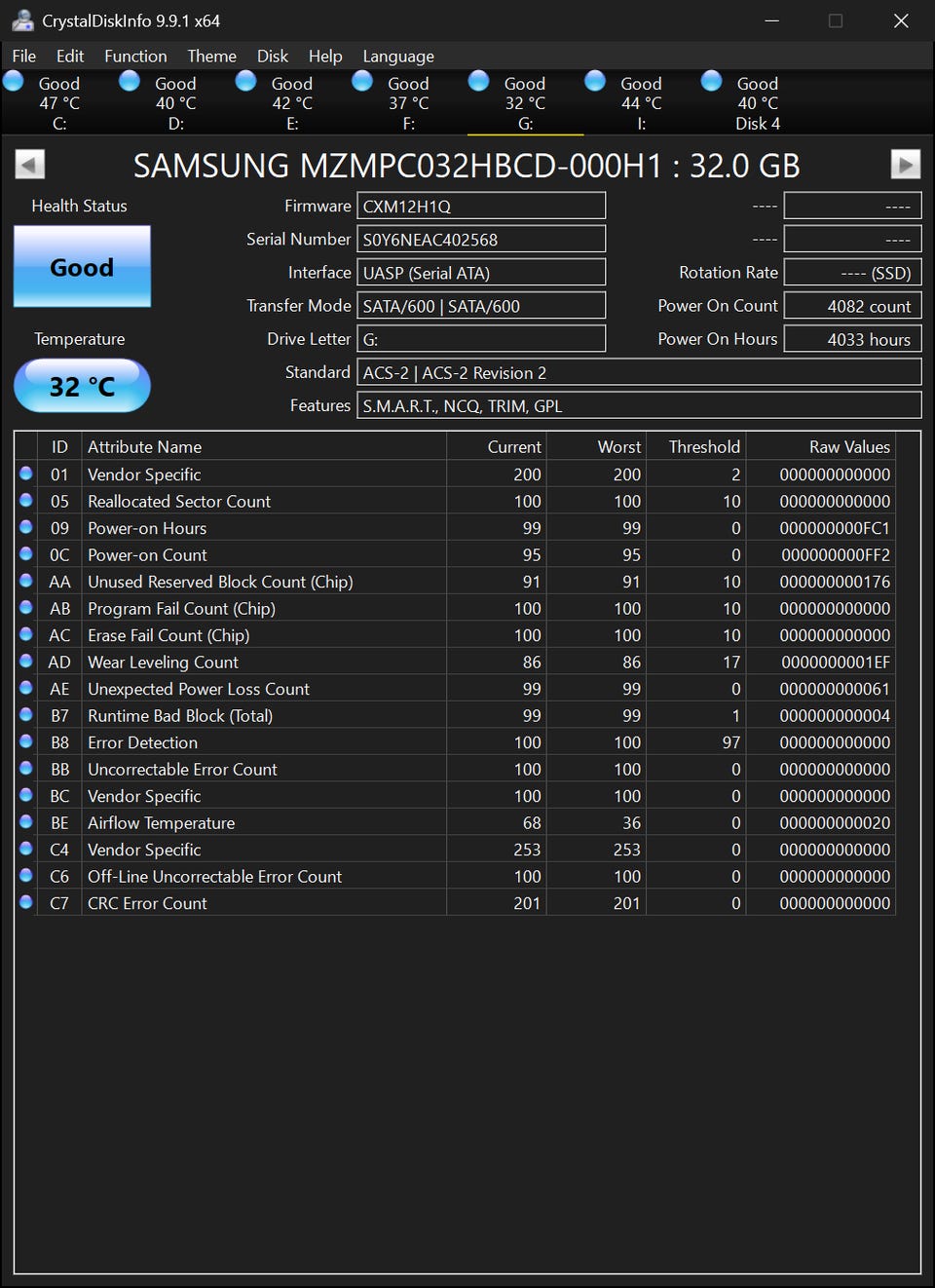
Task: Click the Drive Letter field G:
Action: 481,338
